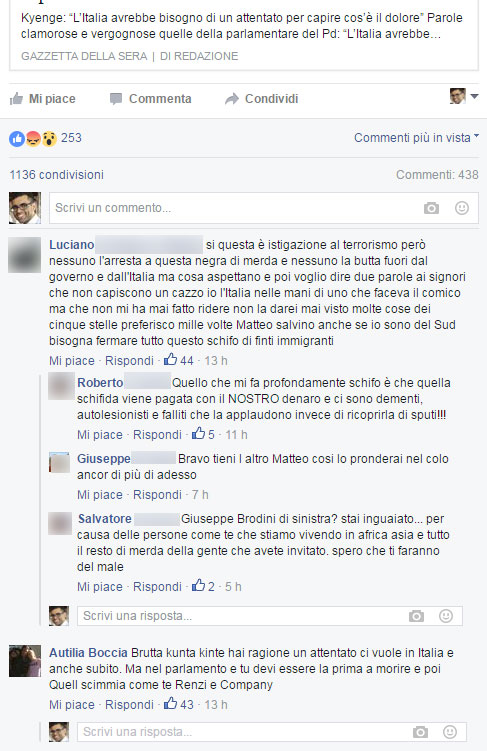Click Gazzetta della Sera article preview

click(244, 35)
